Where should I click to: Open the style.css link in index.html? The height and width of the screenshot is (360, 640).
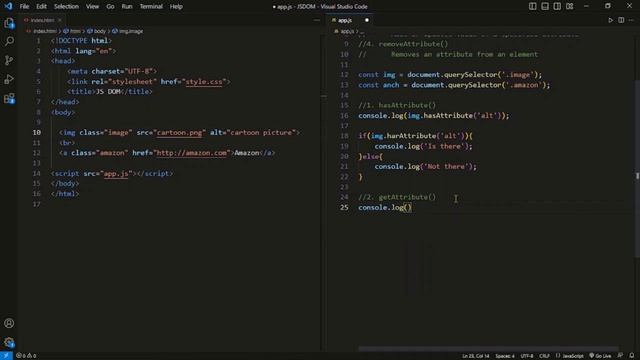click(x=204, y=82)
